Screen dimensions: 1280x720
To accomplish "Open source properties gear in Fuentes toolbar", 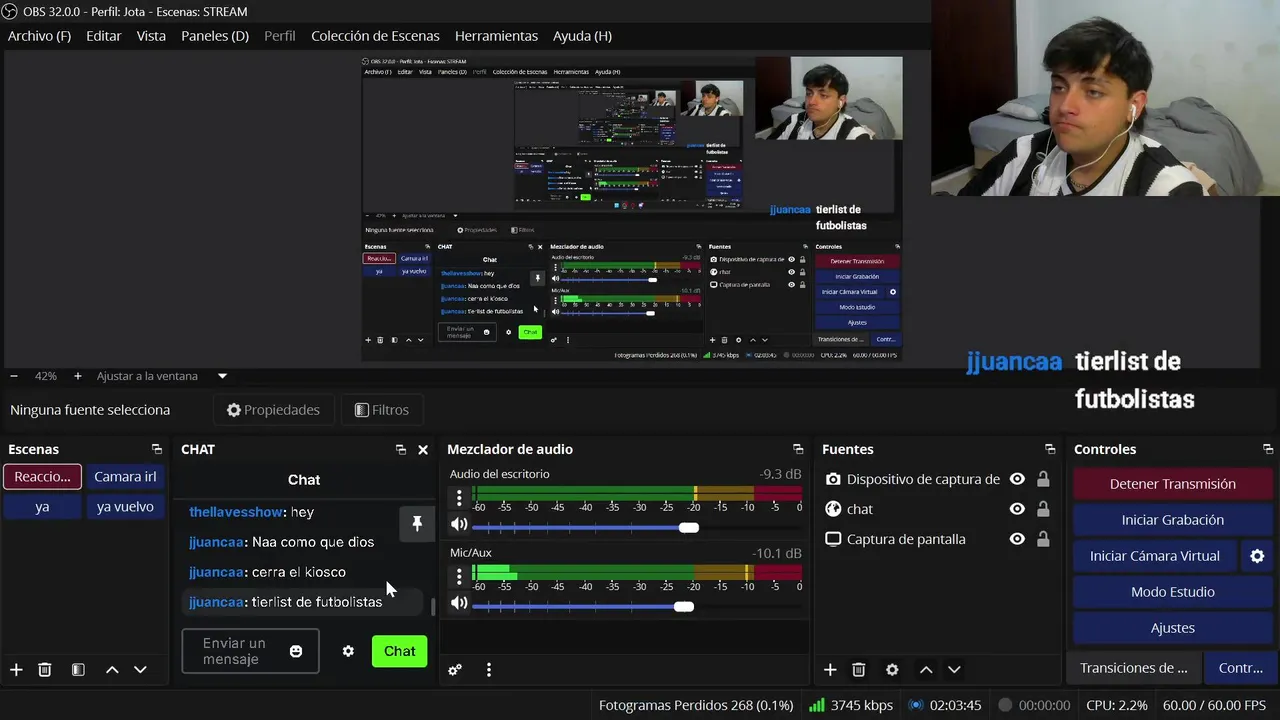I will coord(892,670).
